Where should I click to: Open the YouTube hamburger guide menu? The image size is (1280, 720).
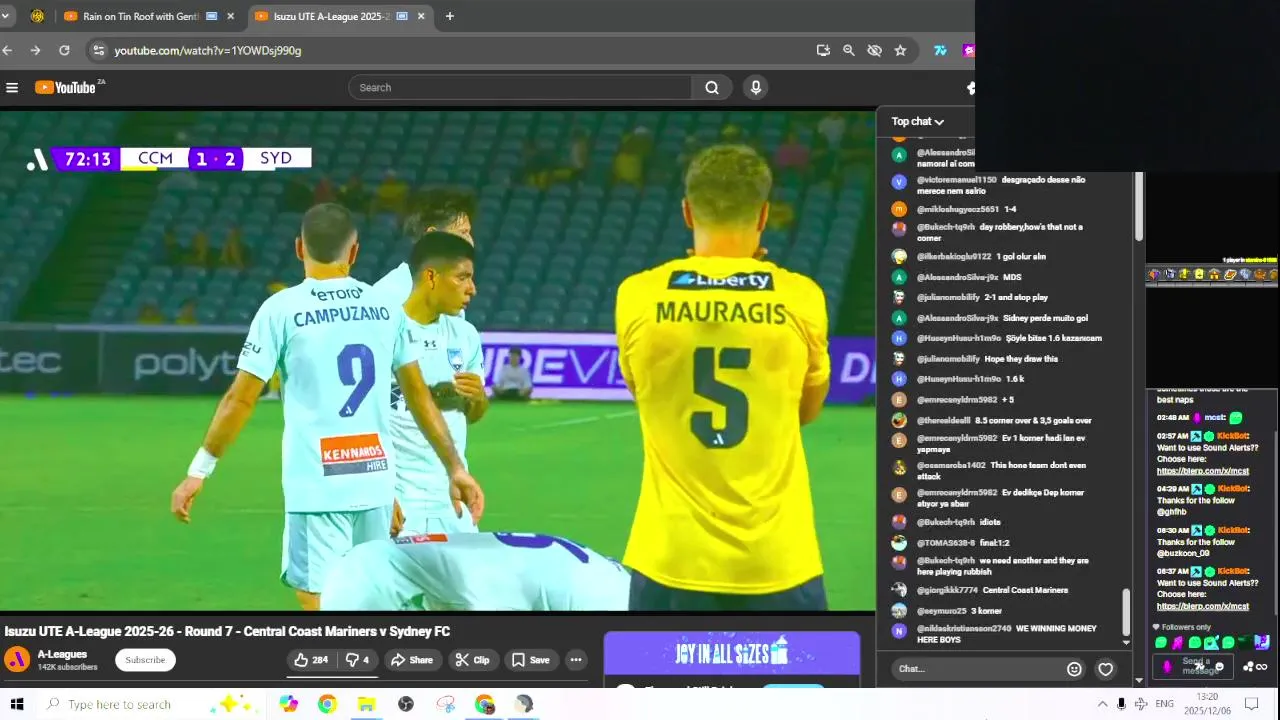pyautogui.click(x=12, y=88)
